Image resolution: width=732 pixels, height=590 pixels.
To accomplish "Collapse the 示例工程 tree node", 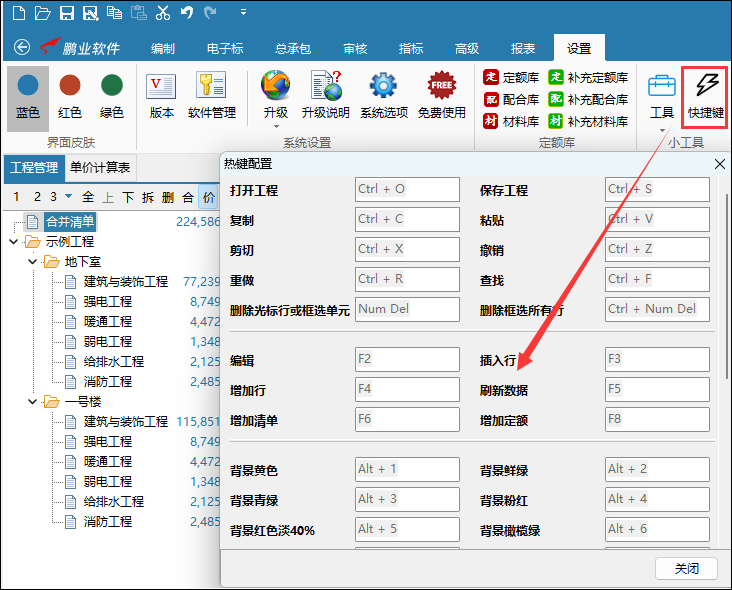I will pyautogui.click(x=13, y=242).
